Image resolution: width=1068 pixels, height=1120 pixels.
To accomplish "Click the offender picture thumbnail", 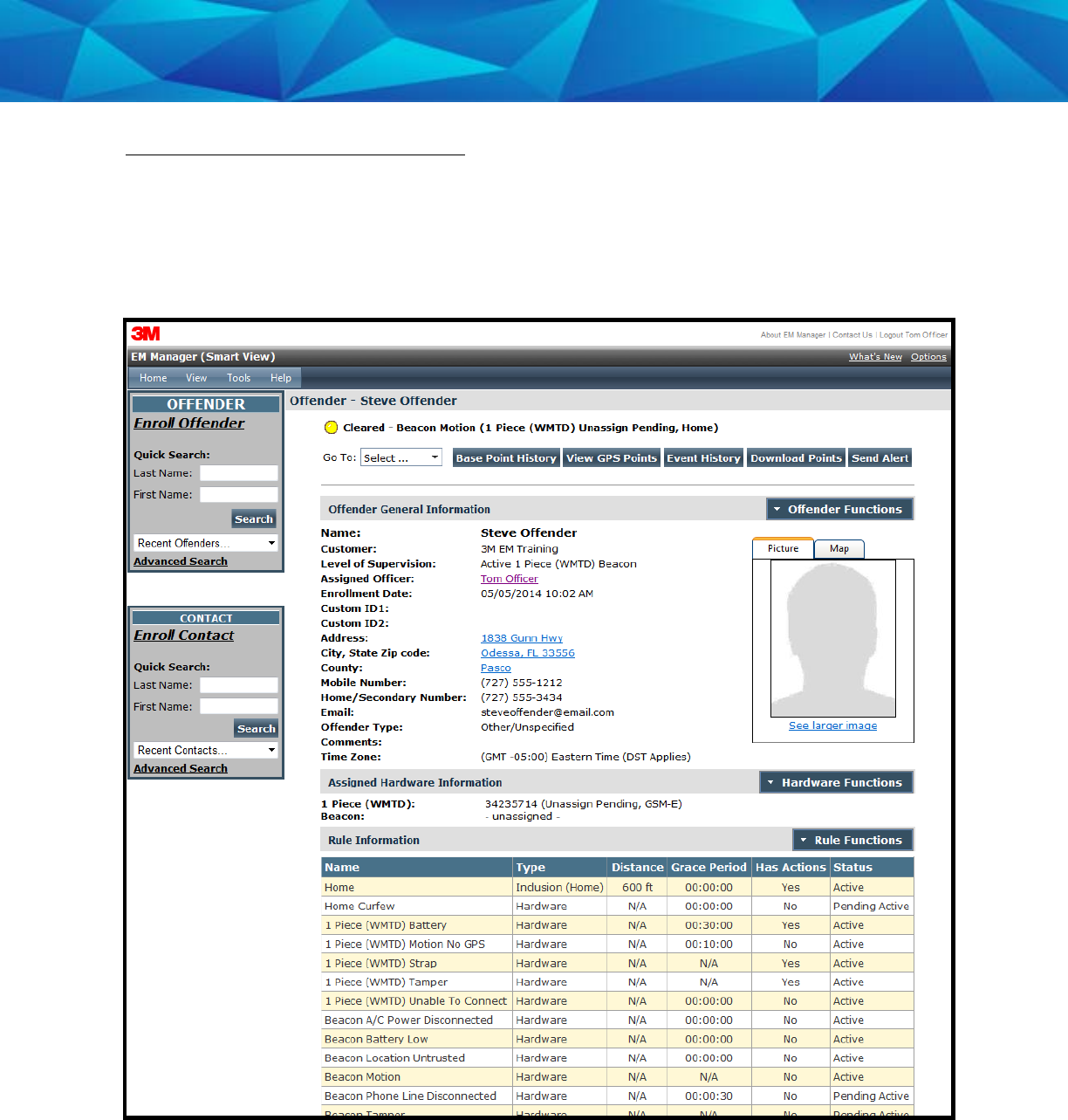I will (833, 638).
